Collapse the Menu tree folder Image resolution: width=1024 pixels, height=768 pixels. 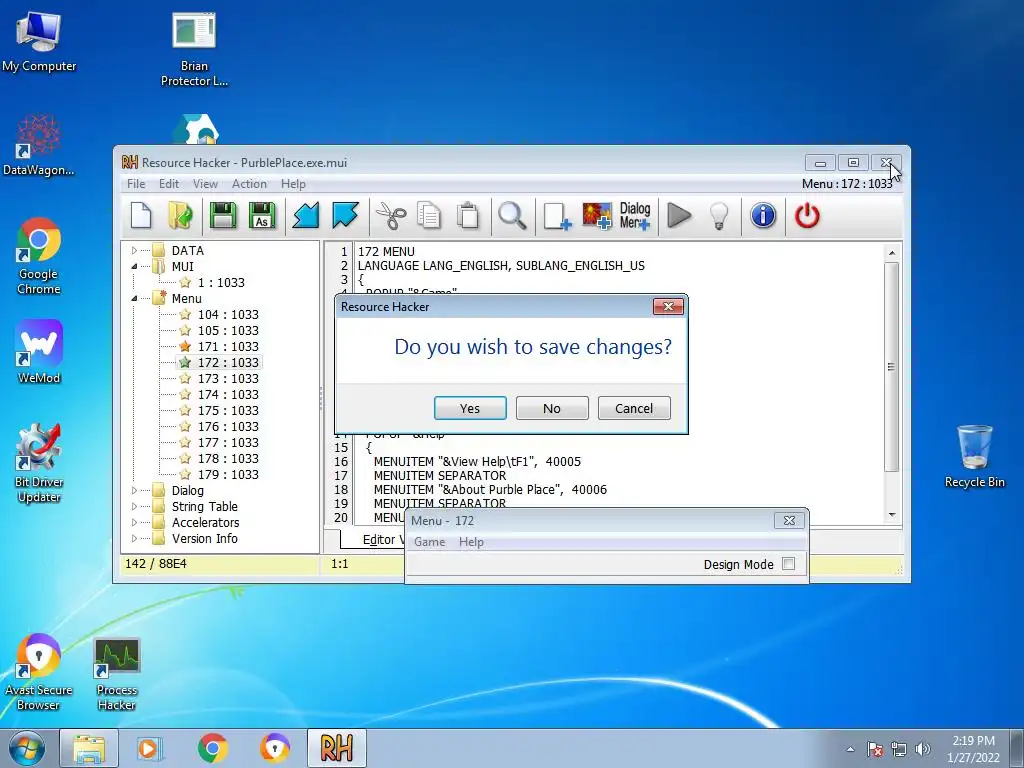(134, 298)
